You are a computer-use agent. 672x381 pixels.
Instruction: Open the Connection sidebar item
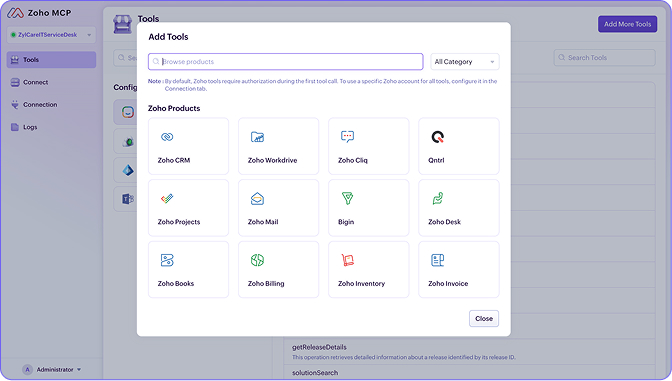[51, 105]
